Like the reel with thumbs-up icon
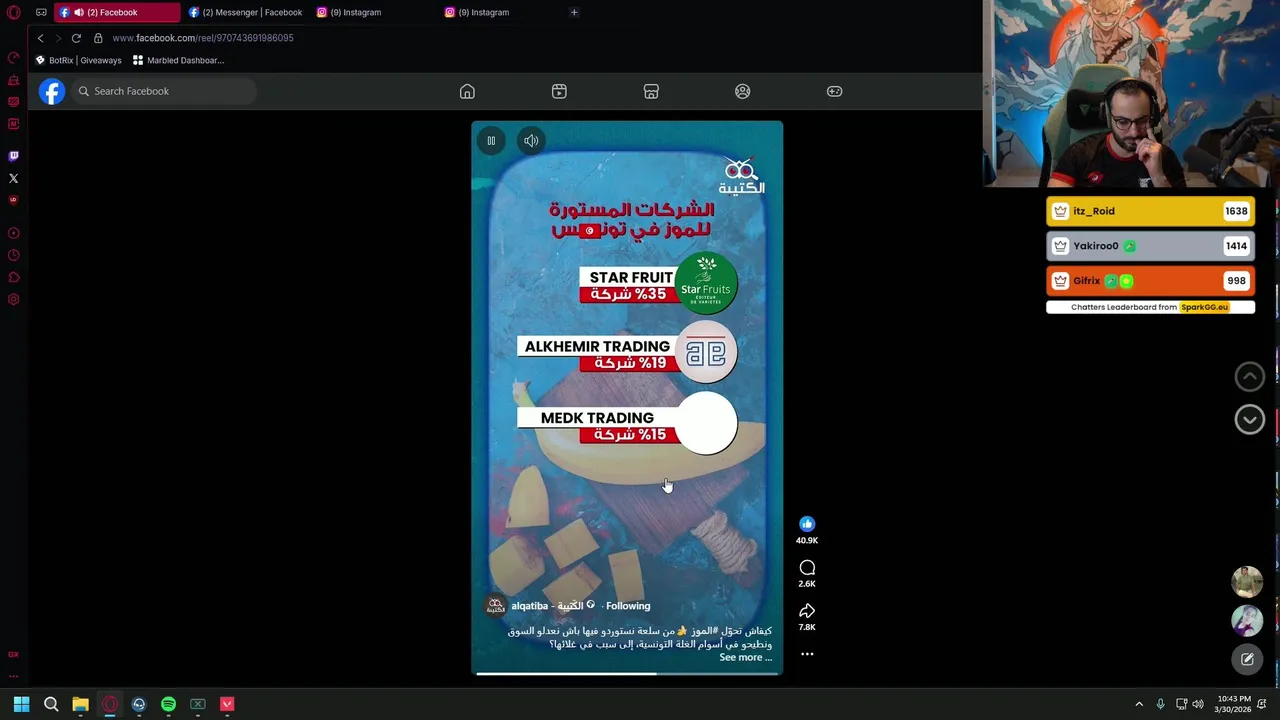Screen dimensions: 1280x720 coord(807,524)
